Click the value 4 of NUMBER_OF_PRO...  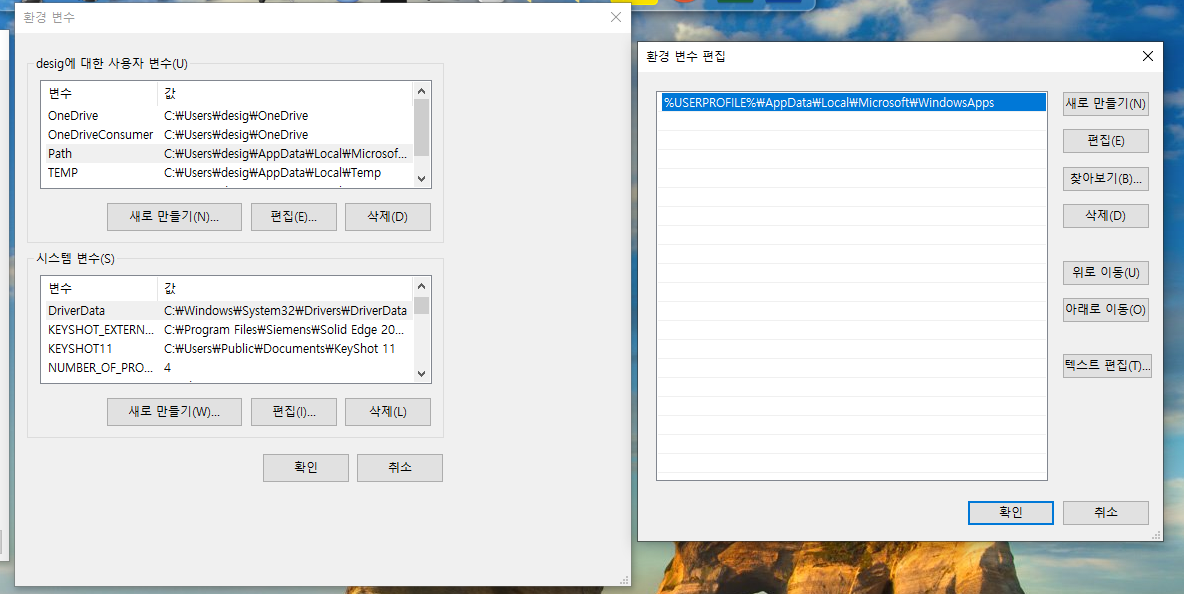pyautogui.click(x=168, y=368)
